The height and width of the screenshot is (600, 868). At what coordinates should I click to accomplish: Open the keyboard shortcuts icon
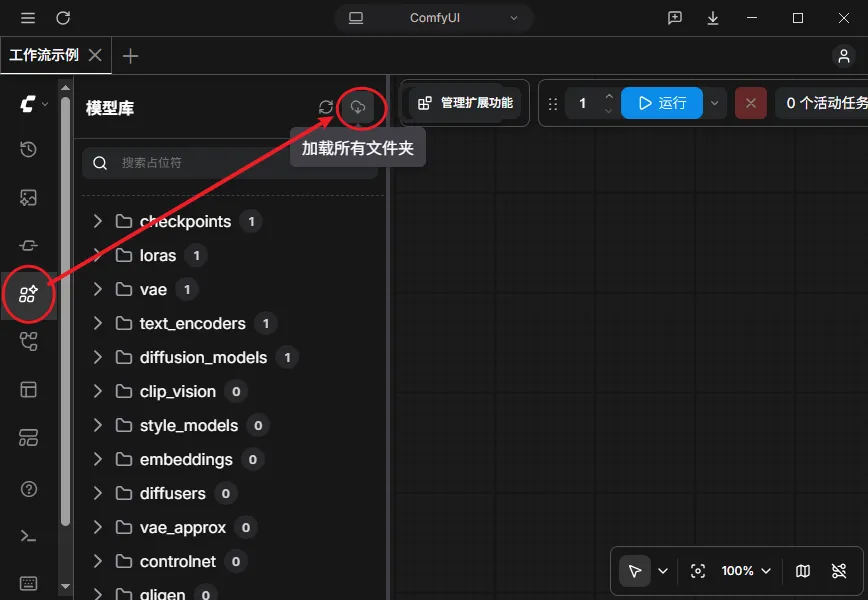tap(28, 583)
